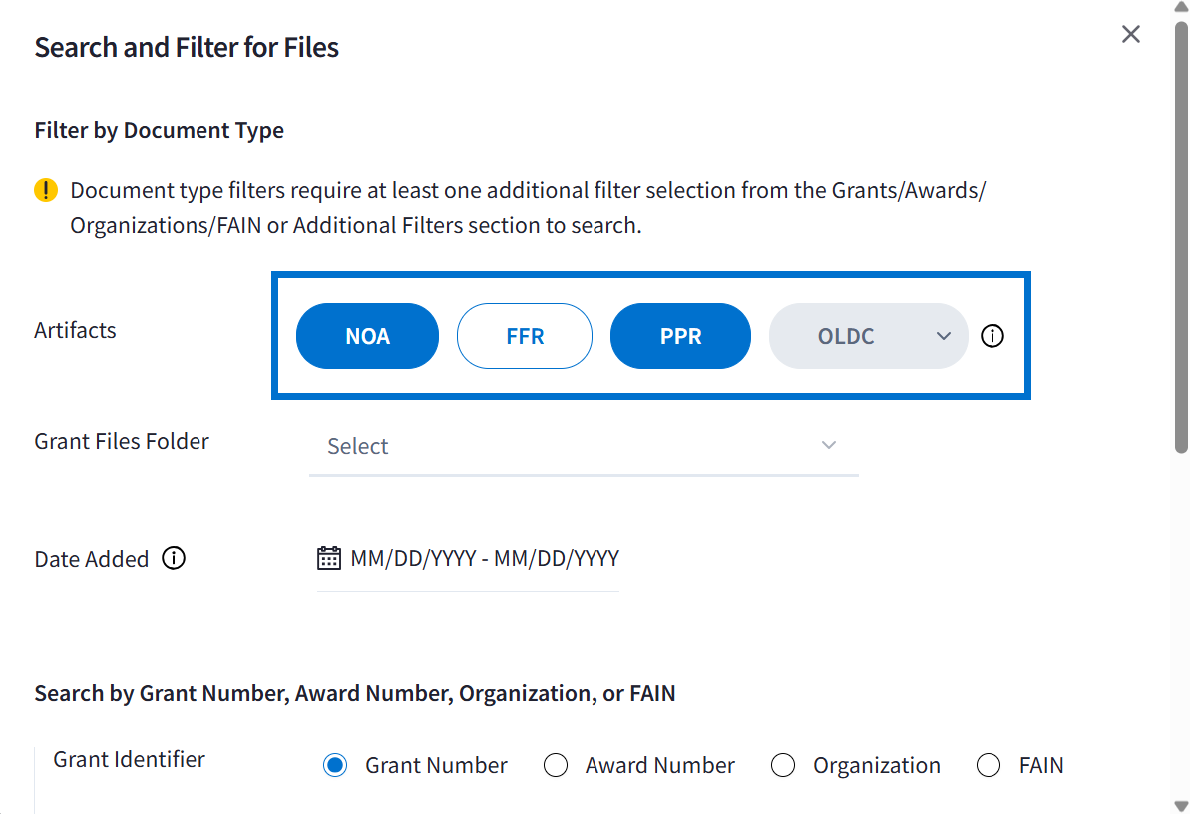Expand the OLDC dropdown
The image size is (1190, 814).
point(867,336)
